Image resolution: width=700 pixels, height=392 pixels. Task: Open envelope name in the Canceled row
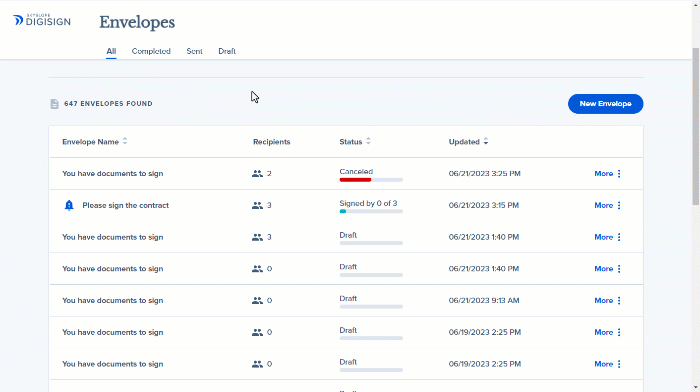(112, 174)
